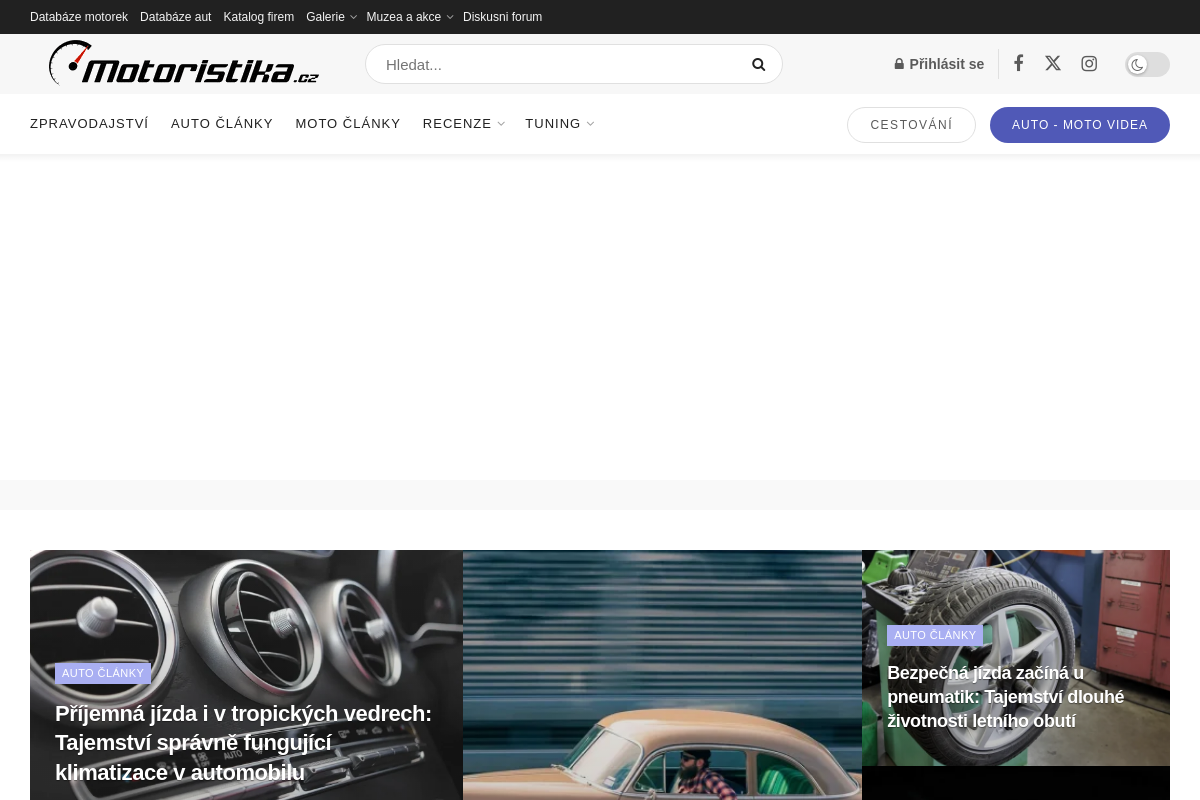
Task: Click the Cestování button
Action: [x=911, y=125]
